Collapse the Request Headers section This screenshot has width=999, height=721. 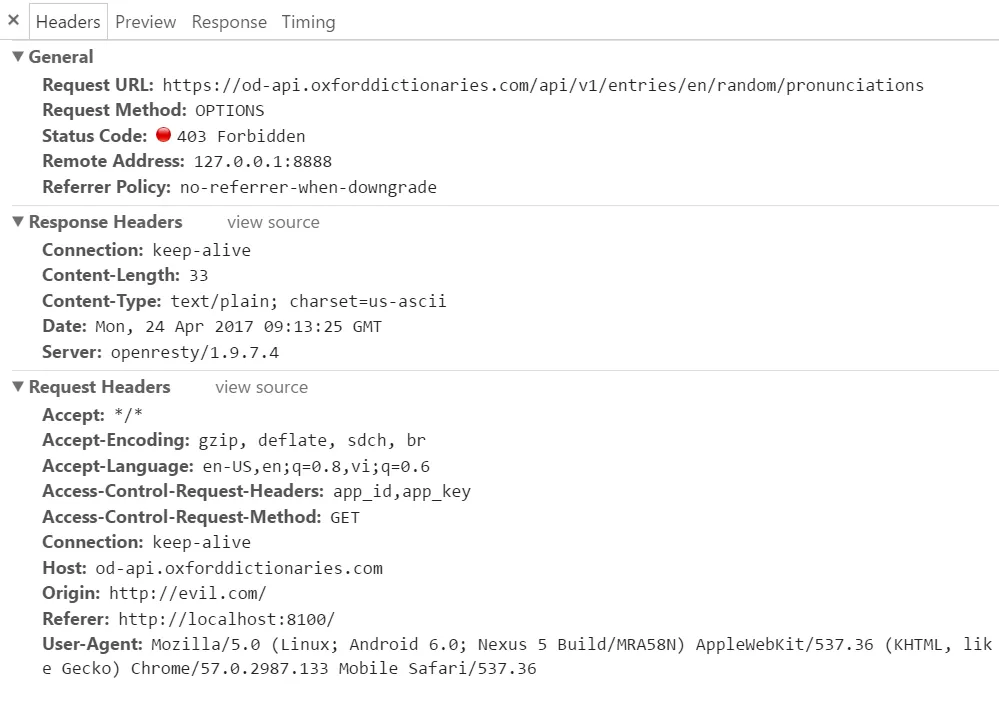(x=18, y=387)
